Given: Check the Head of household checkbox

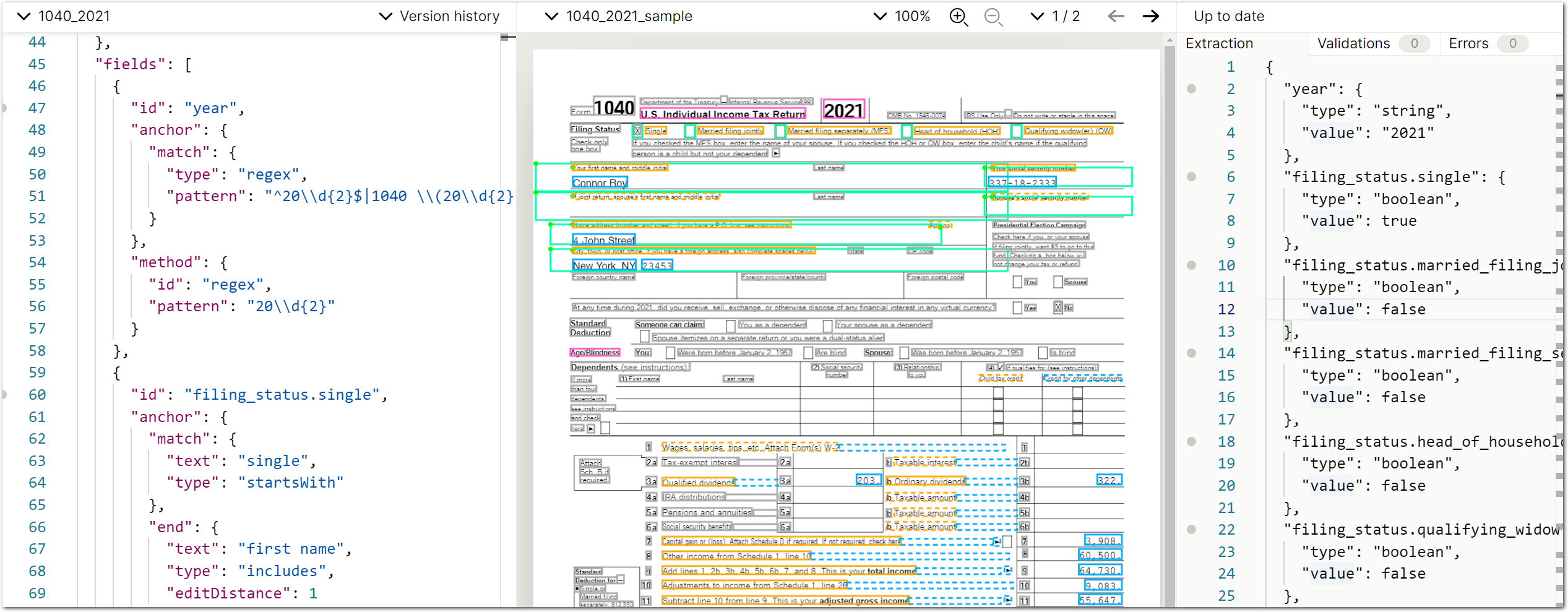Looking at the screenshot, I should pyautogui.click(x=907, y=131).
